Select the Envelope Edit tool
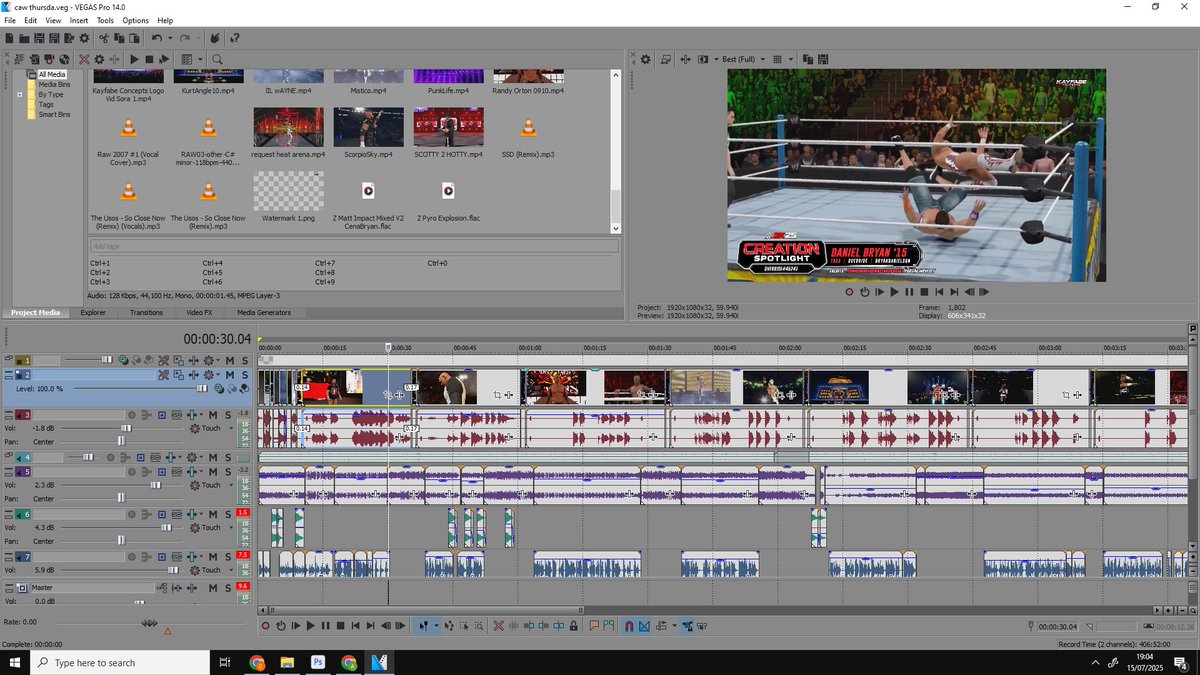This screenshot has height=675, width=1200. (449, 626)
